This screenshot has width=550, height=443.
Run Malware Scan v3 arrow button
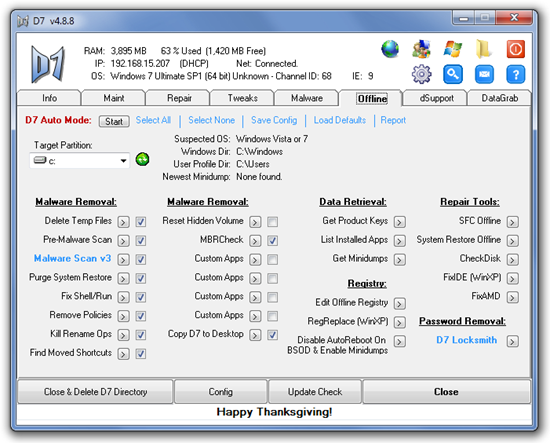tap(123, 260)
